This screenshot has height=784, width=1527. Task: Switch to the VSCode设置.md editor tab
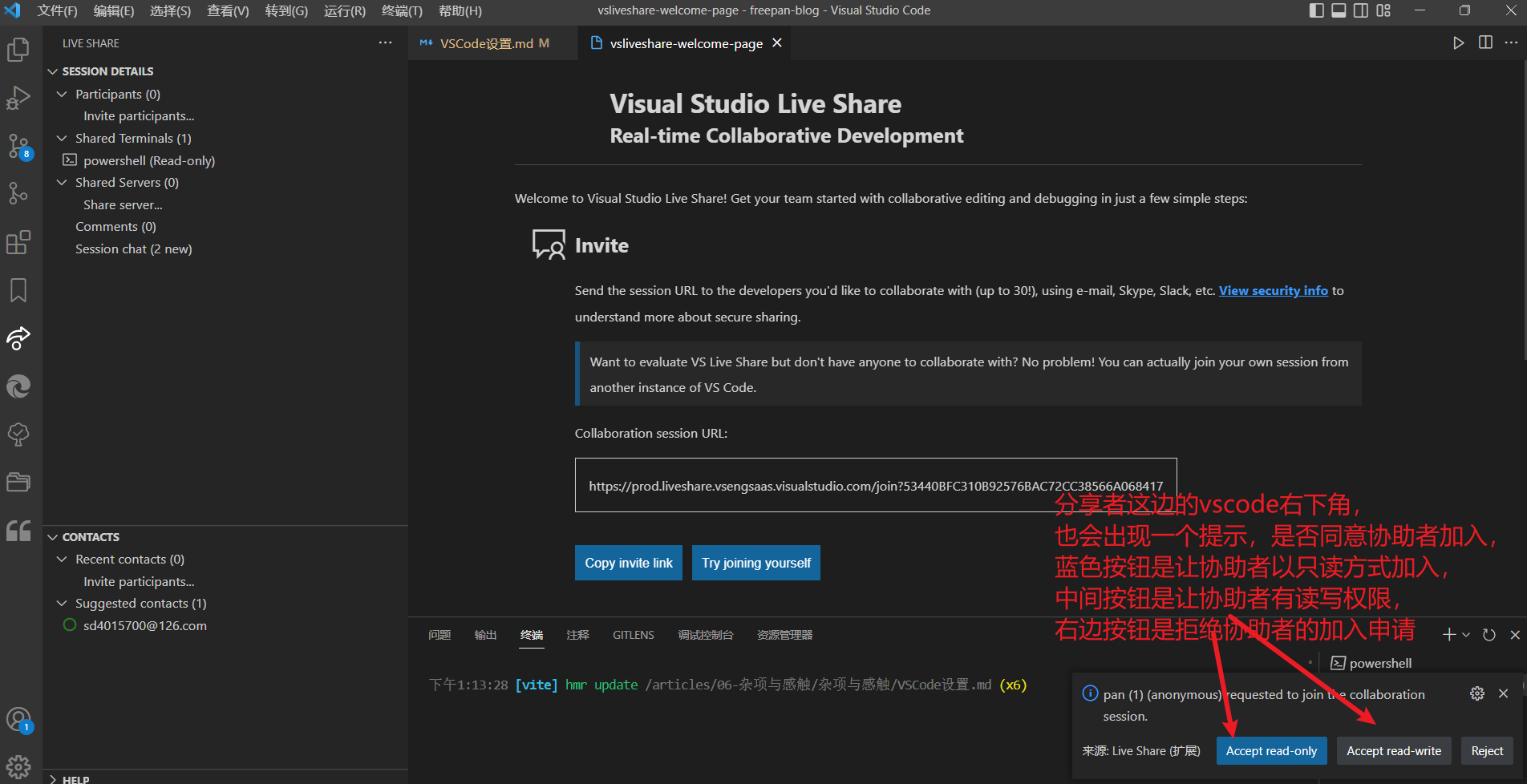click(486, 43)
